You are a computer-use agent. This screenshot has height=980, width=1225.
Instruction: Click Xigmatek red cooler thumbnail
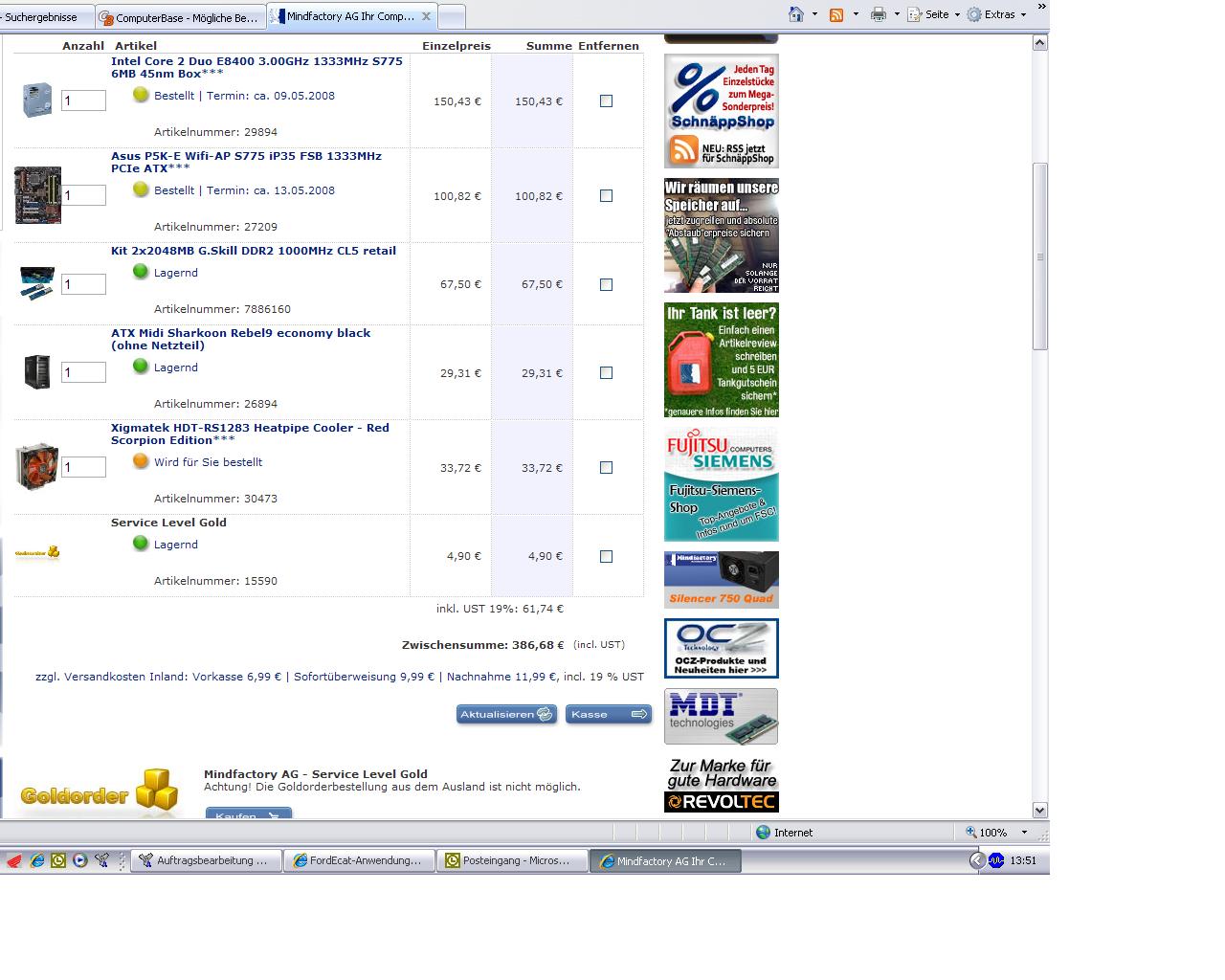click(x=37, y=467)
